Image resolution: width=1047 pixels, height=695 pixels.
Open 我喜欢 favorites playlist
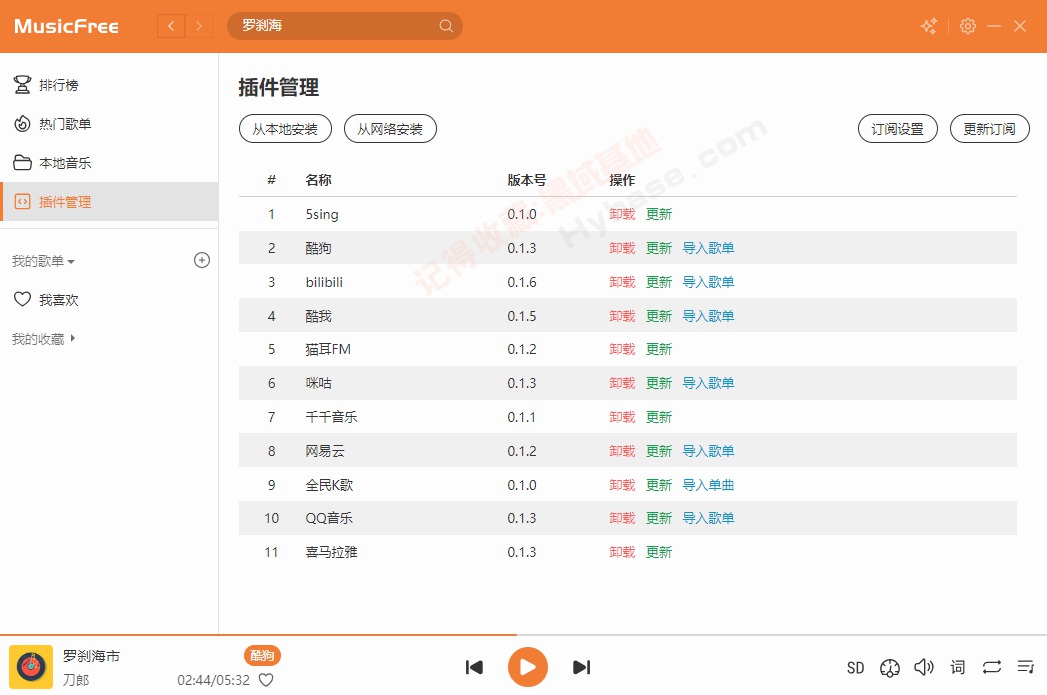point(110,300)
